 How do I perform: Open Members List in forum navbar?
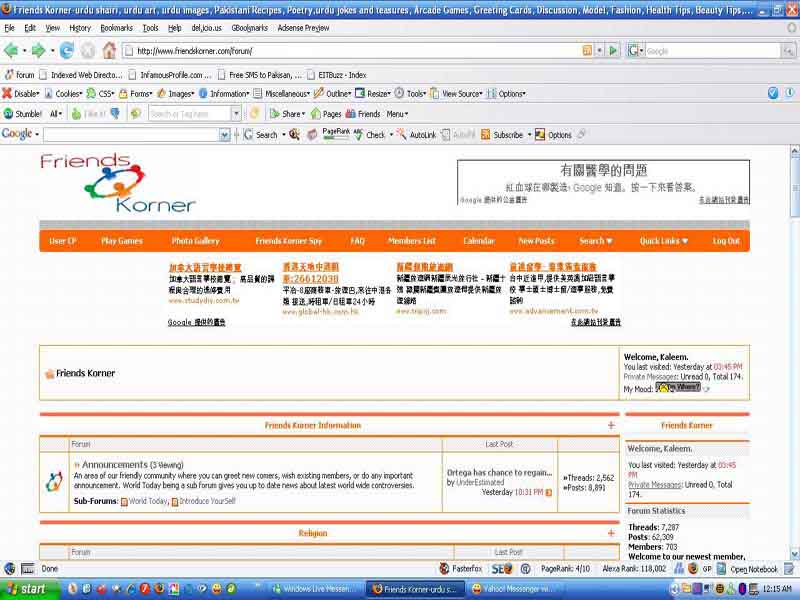[x=412, y=241]
